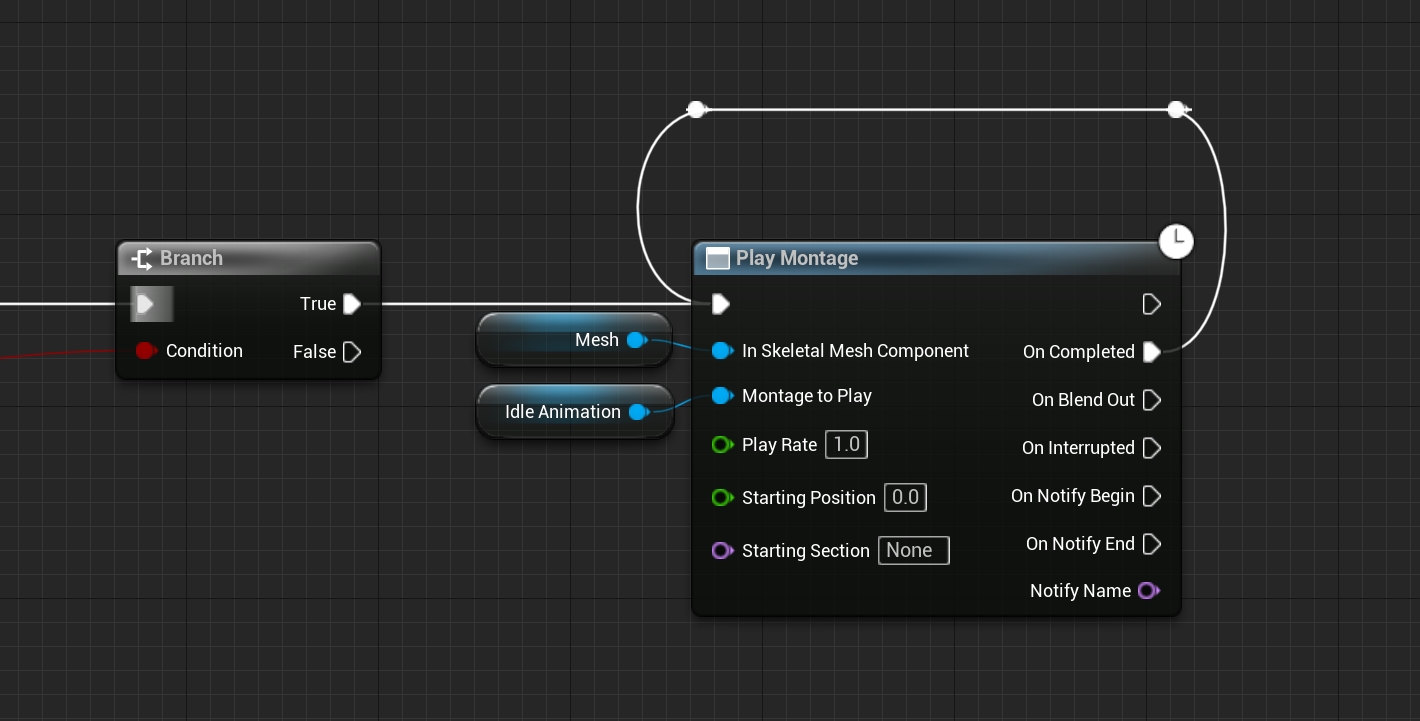The width and height of the screenshot is (1420, 721).
Task: Edit the Starting Position value field
Action: point(905,498)
